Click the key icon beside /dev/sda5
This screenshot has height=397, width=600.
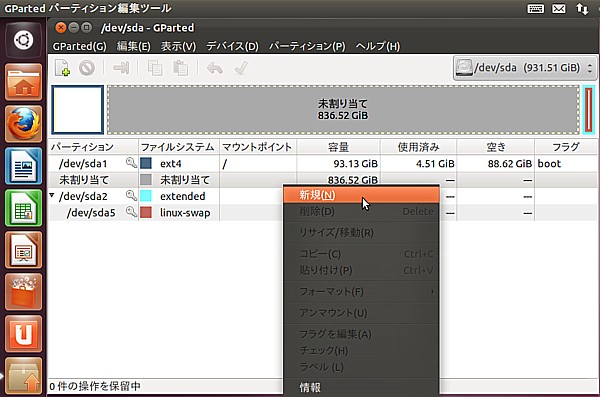click(x=131, y=211)
